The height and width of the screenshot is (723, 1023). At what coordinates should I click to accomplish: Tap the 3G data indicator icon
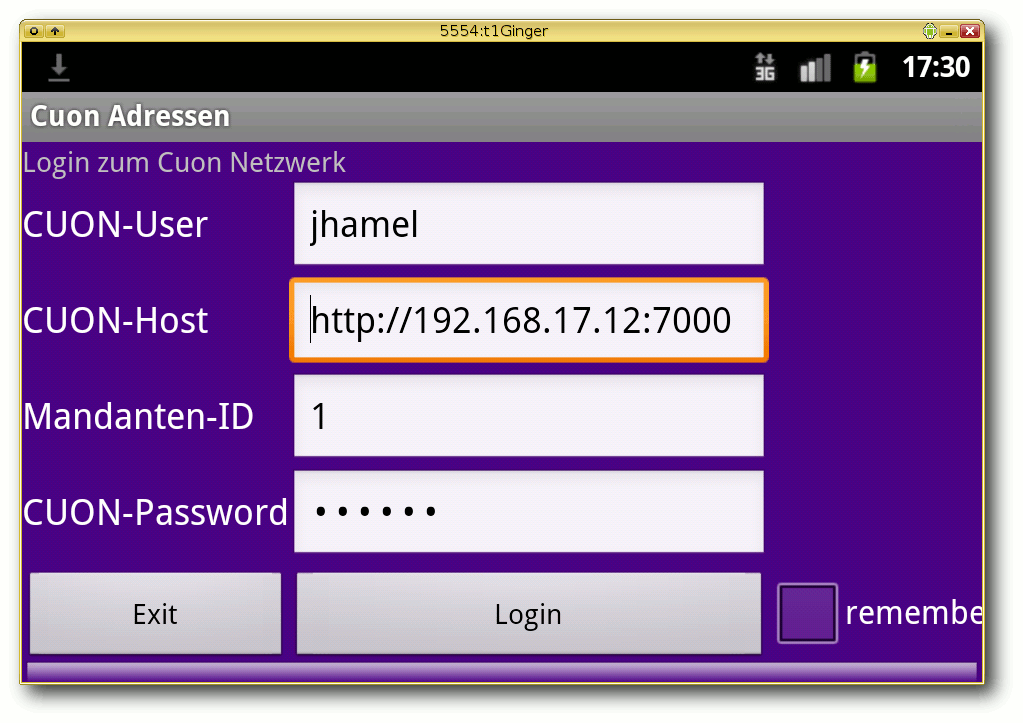(765, 67)
